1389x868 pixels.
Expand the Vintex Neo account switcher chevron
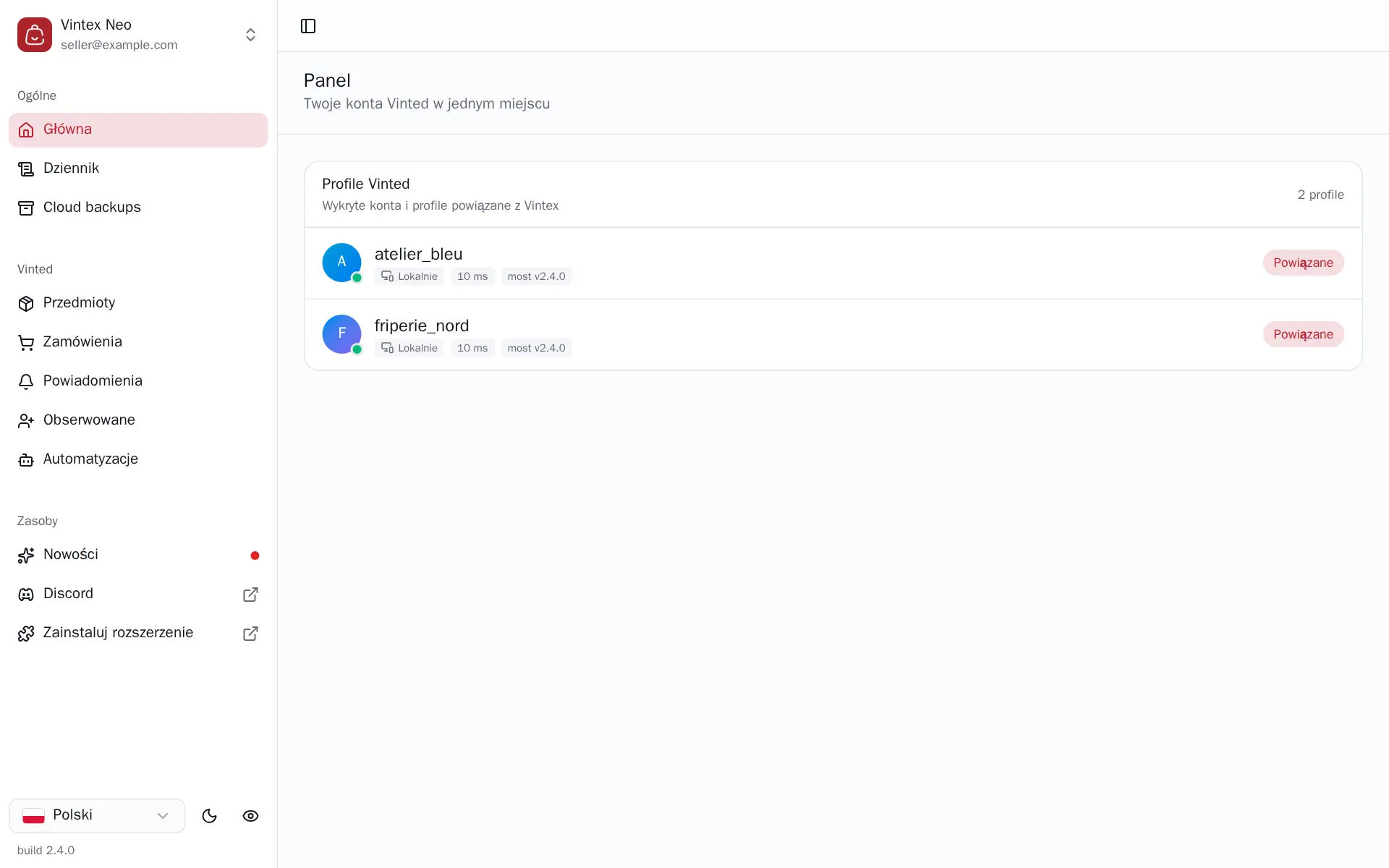(x=250, y=35)
